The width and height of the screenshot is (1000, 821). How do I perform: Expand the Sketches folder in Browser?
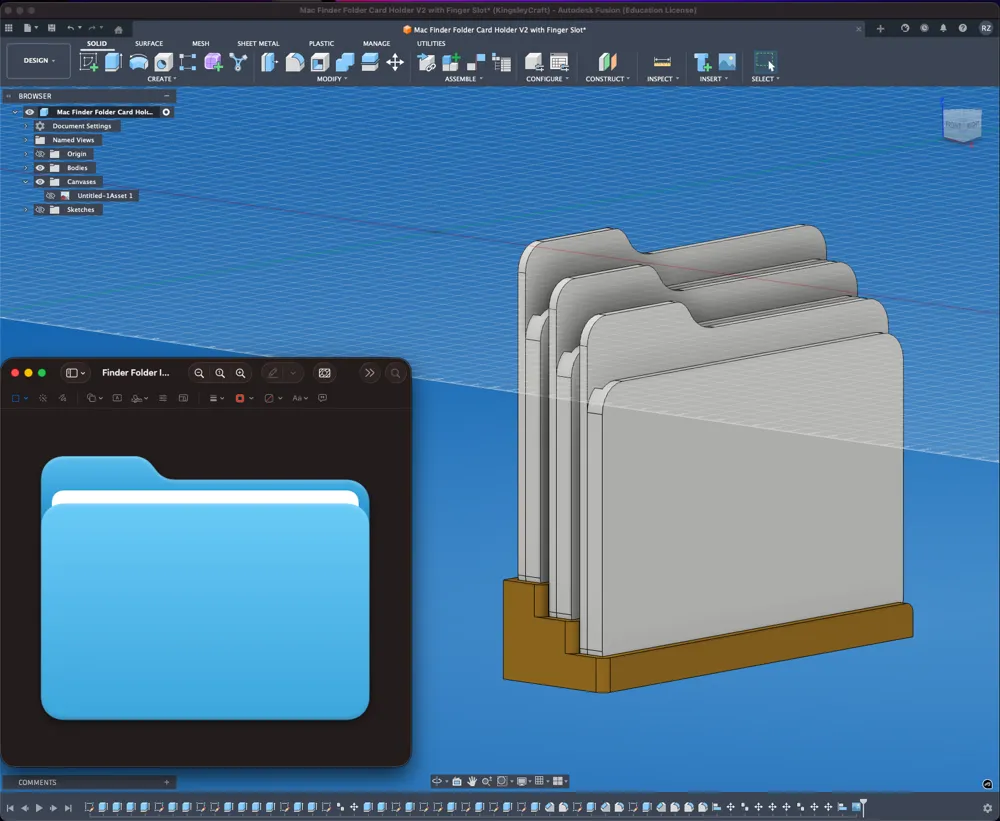pos(24,209)
